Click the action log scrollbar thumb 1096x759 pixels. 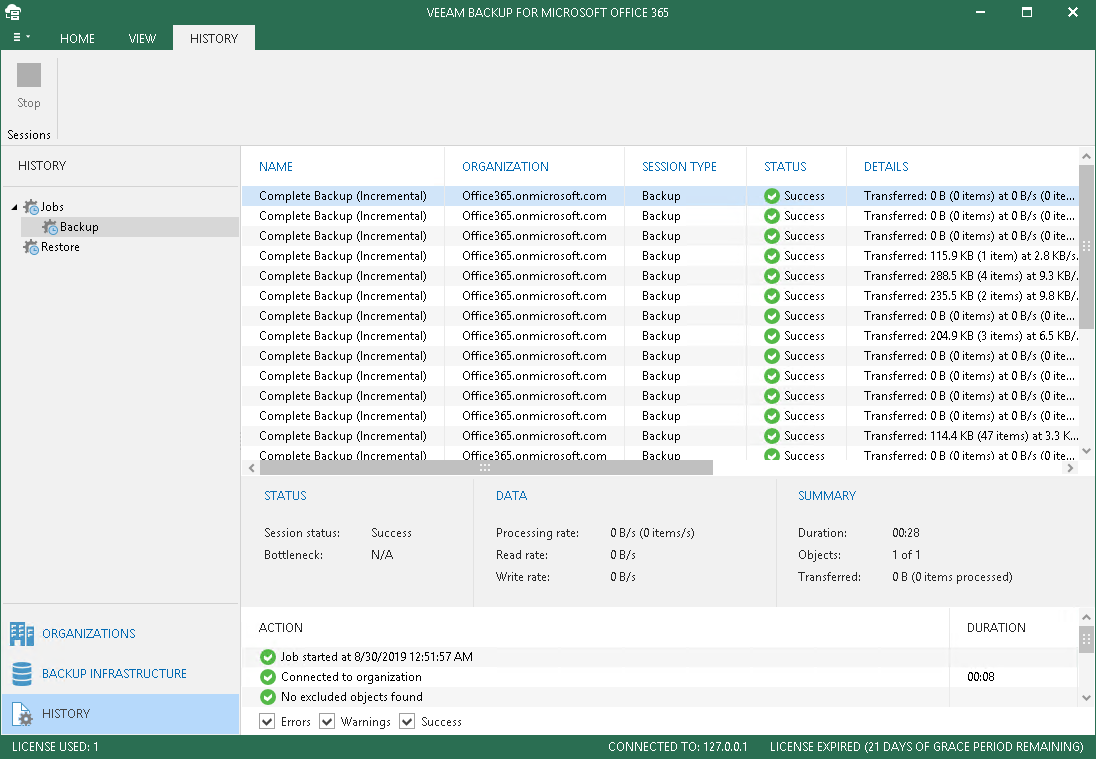(x=1086, y=639)
